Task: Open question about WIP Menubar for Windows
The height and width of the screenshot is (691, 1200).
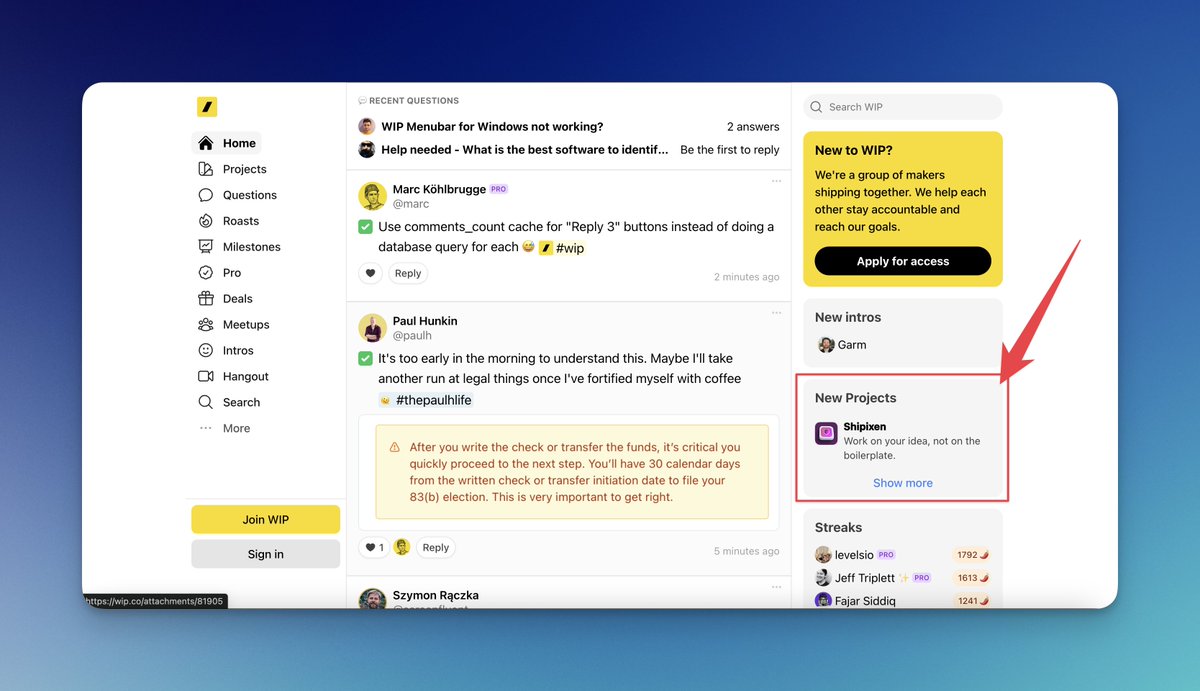Action: click(492, 127)
